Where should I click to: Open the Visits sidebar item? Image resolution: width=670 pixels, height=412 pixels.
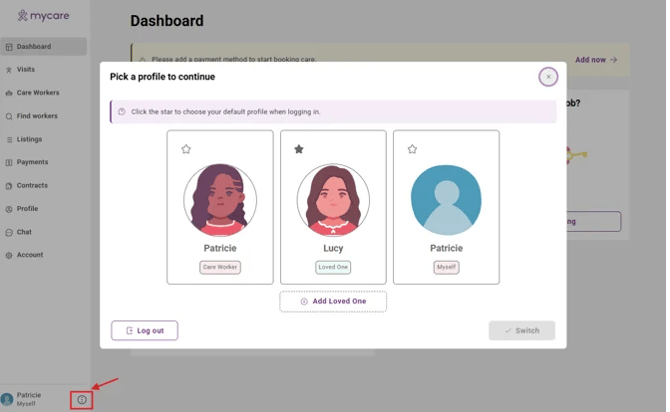[x=9, y=70]
